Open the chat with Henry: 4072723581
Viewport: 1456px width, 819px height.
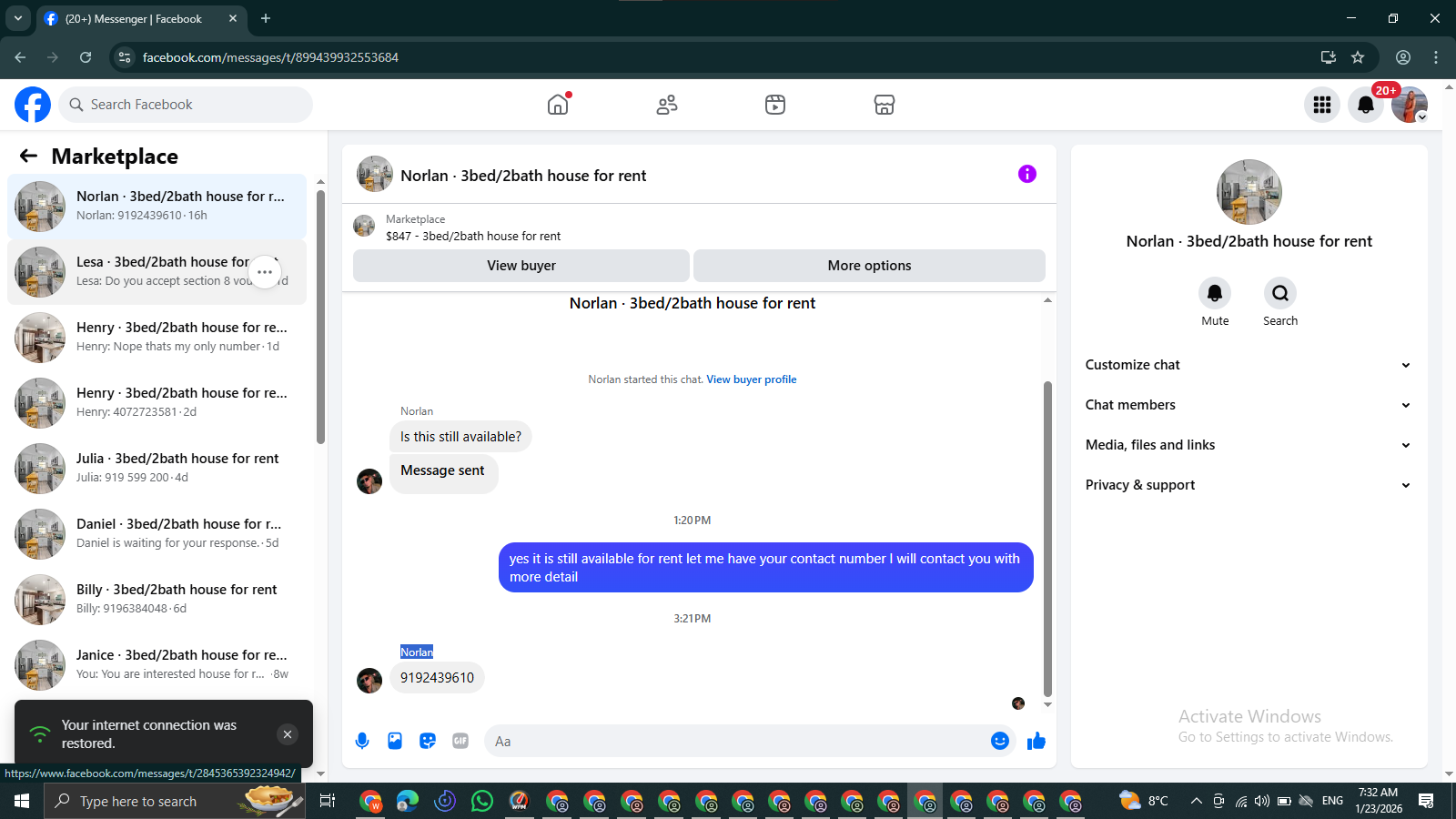(x=157, y=403)
